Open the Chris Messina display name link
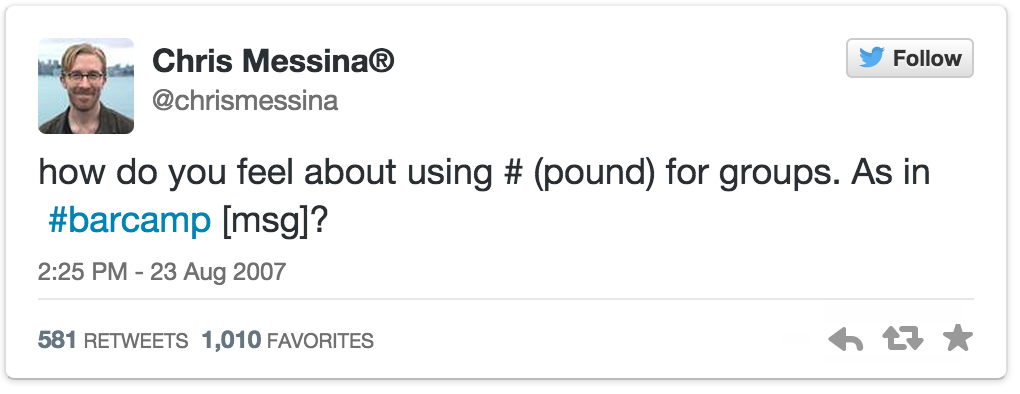 [273, 62]
